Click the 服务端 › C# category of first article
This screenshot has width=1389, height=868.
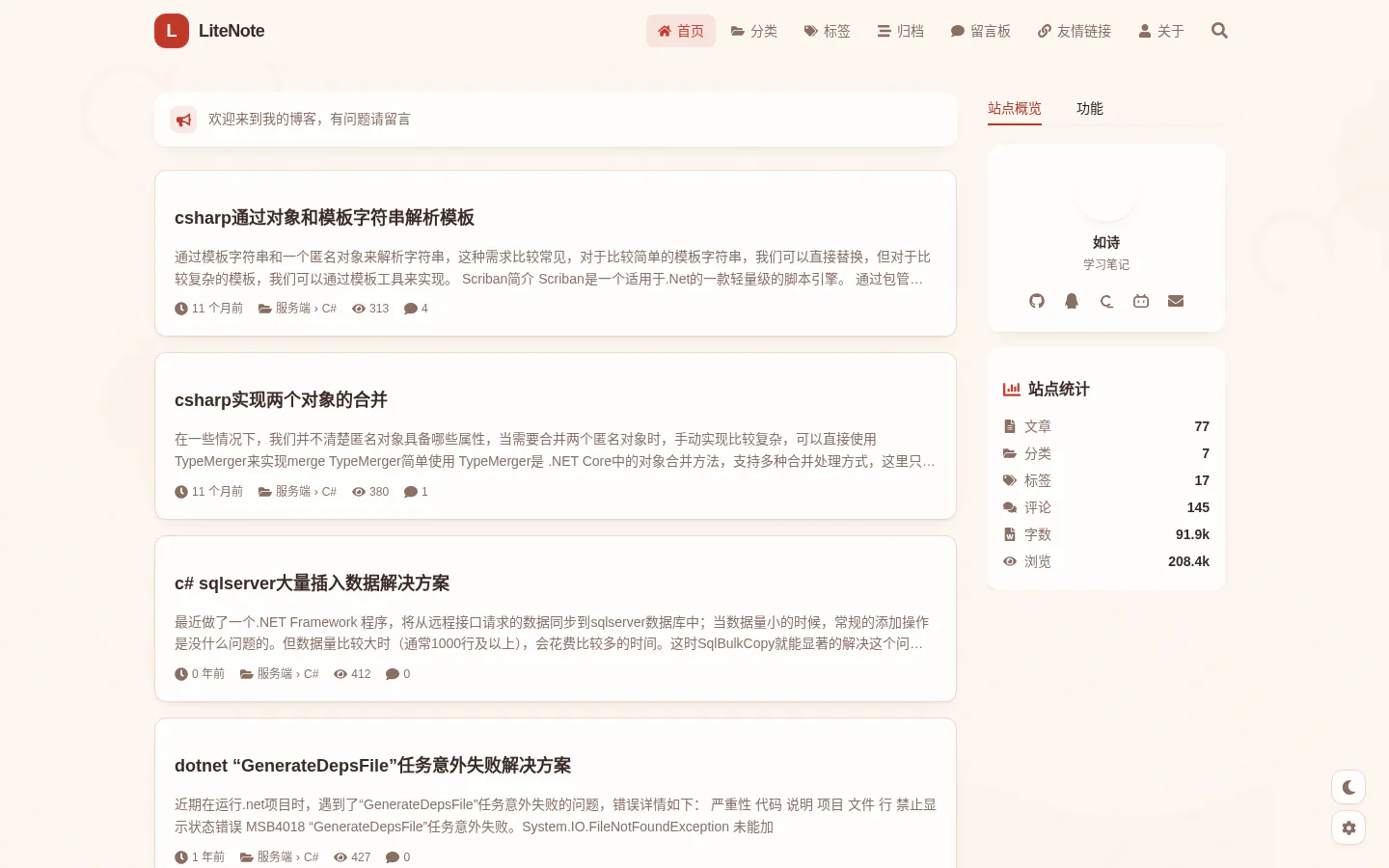(x=306, y=309)
